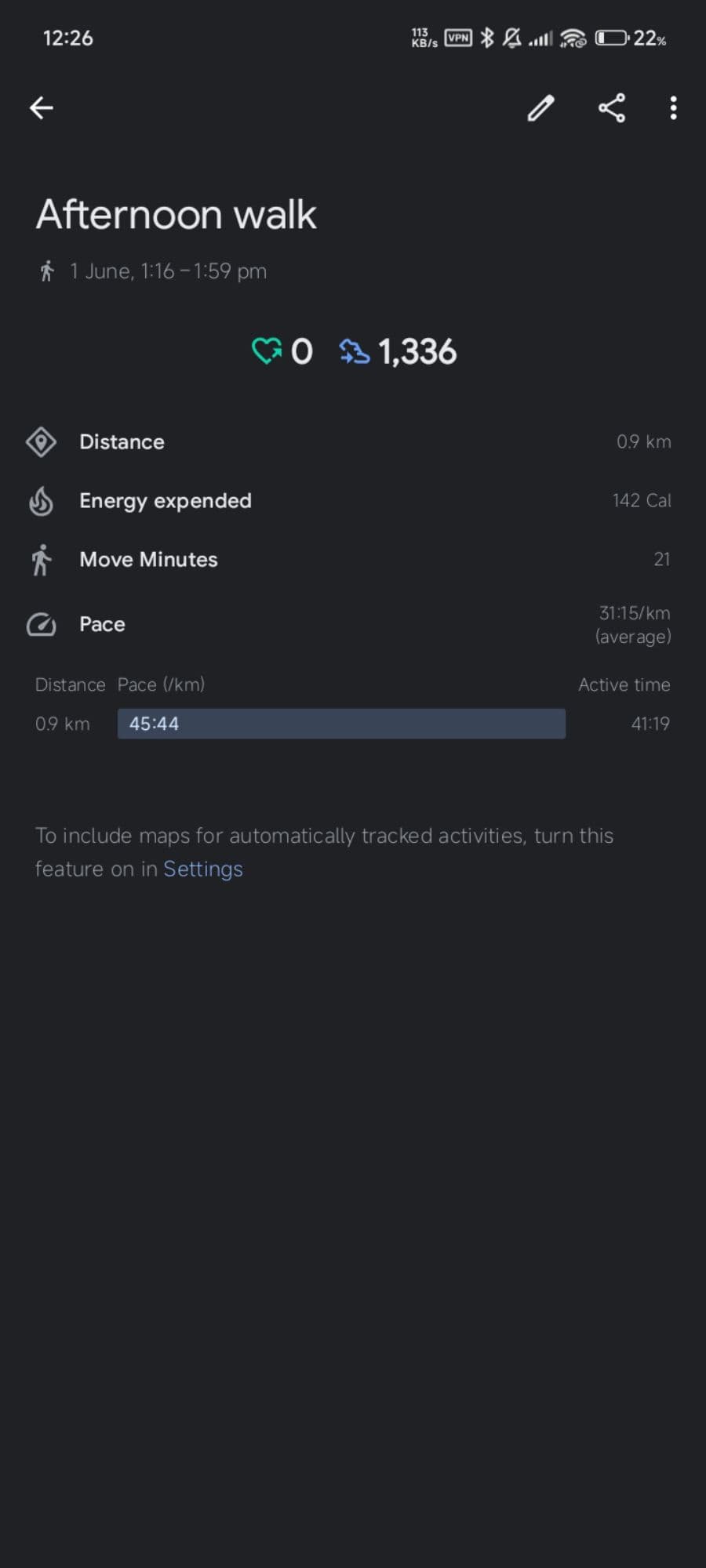The width and height of the screenshot is (706, 1568).
Task: Tap the Afternoon walk title
Action: pyautogui.click(x=176, y=215)
